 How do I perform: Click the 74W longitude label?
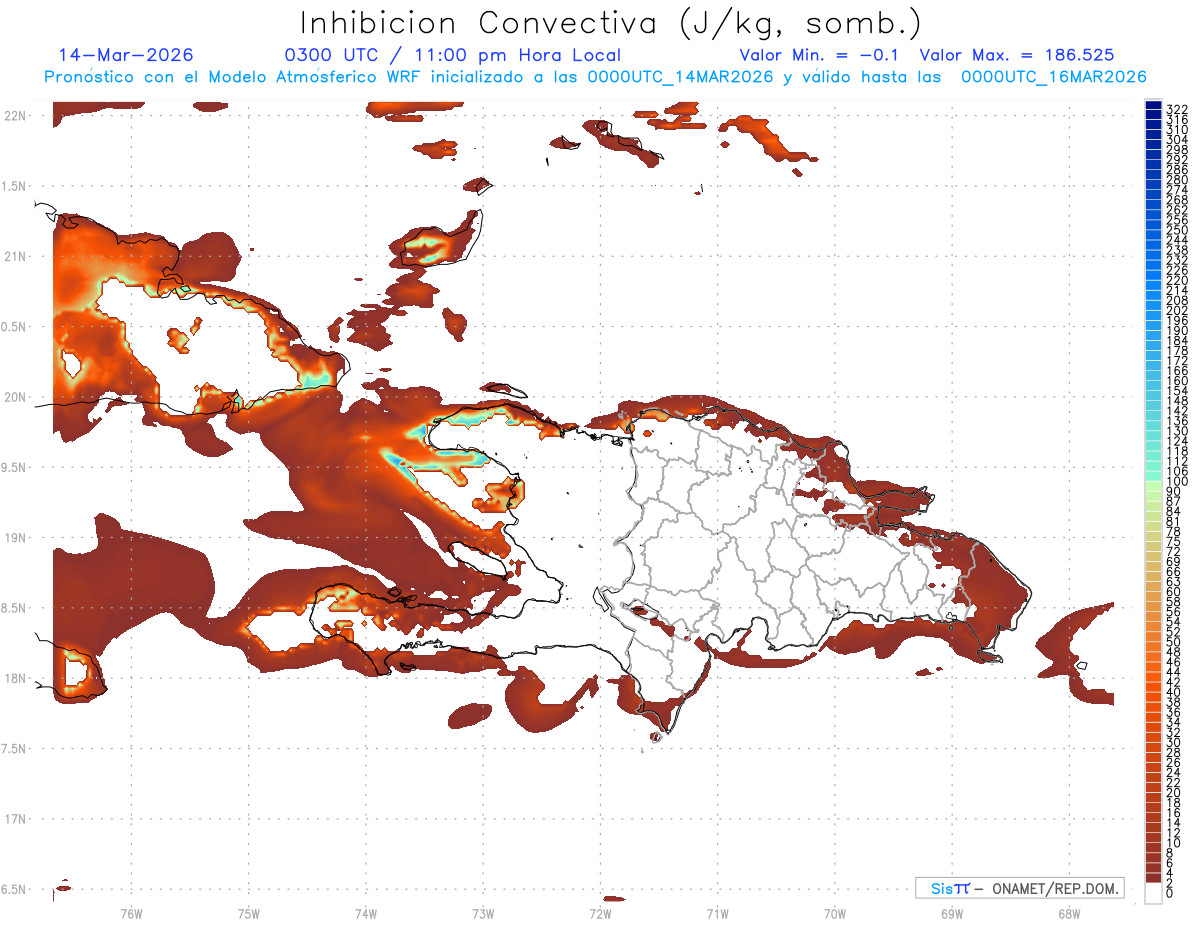coord(365,913)
